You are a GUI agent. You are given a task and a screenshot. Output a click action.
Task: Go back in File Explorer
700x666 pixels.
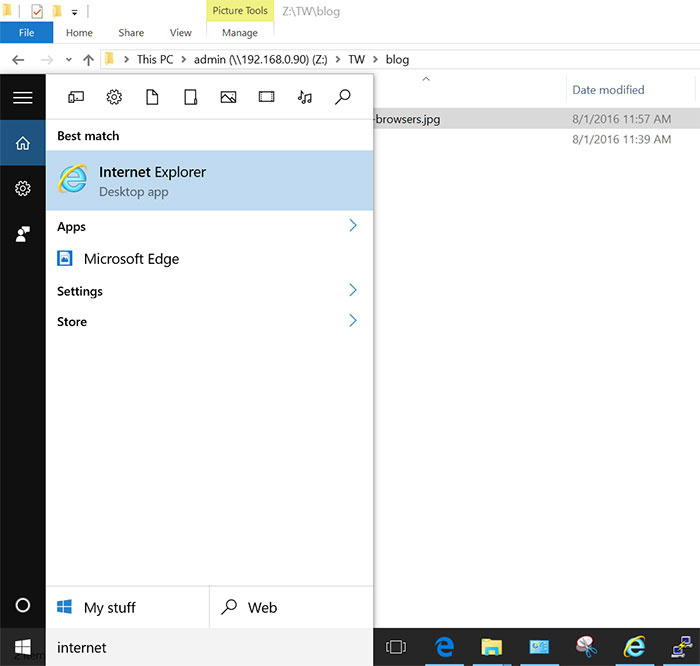tap(18, 59)
